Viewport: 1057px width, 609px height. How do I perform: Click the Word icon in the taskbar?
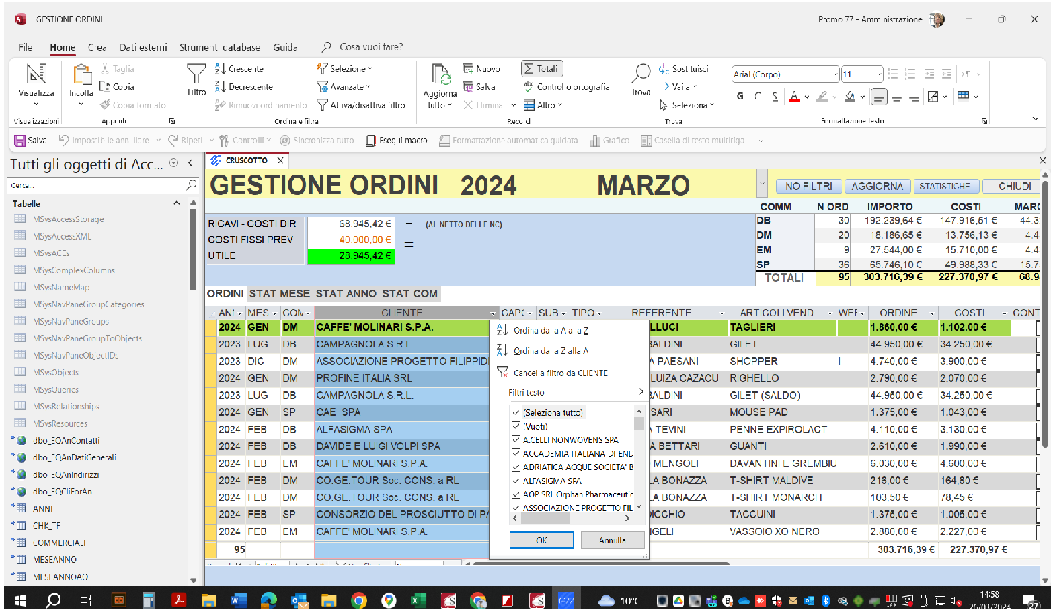coord(239,600)
